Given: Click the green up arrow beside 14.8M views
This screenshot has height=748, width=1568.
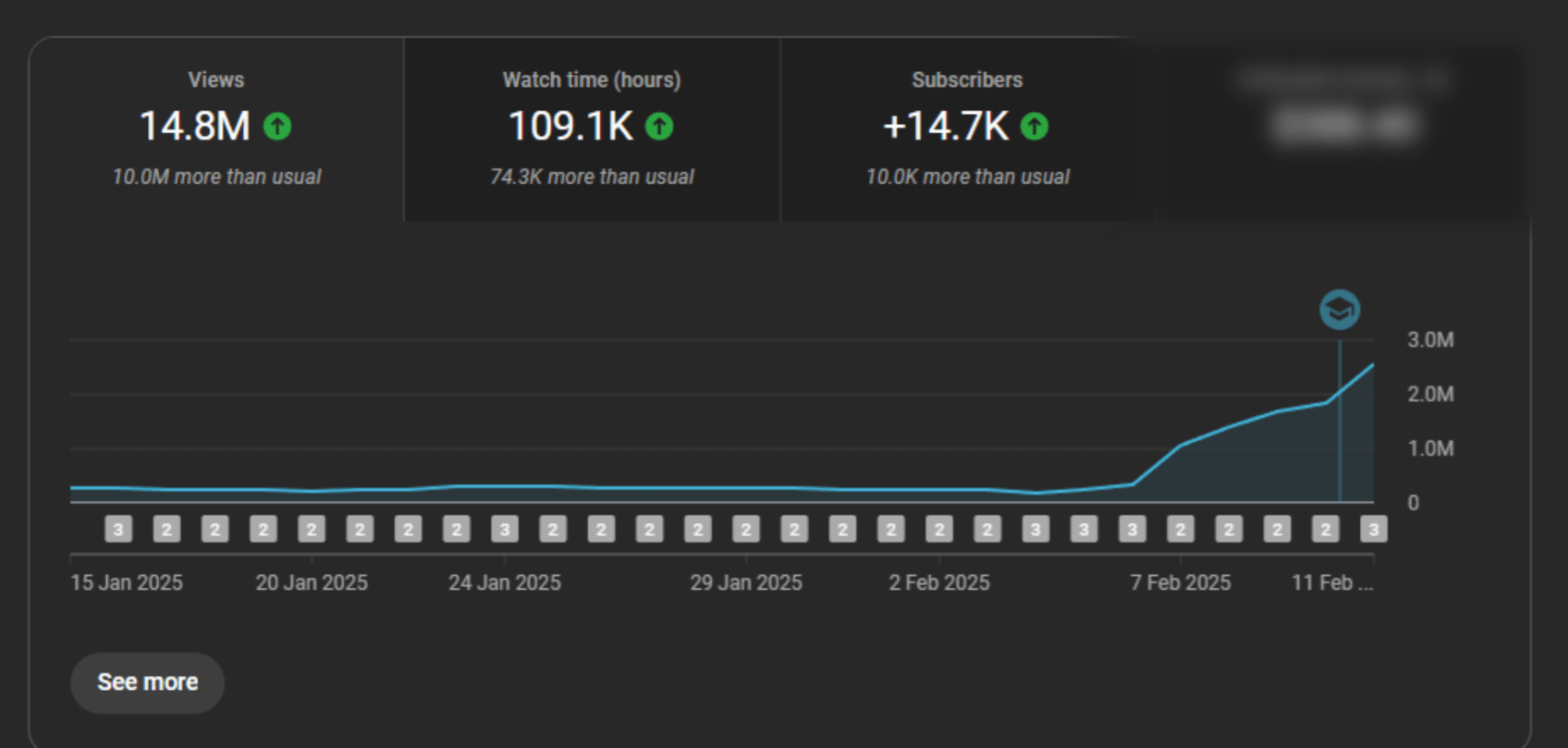Looking at the screenshot, I should tap(277, 126).
